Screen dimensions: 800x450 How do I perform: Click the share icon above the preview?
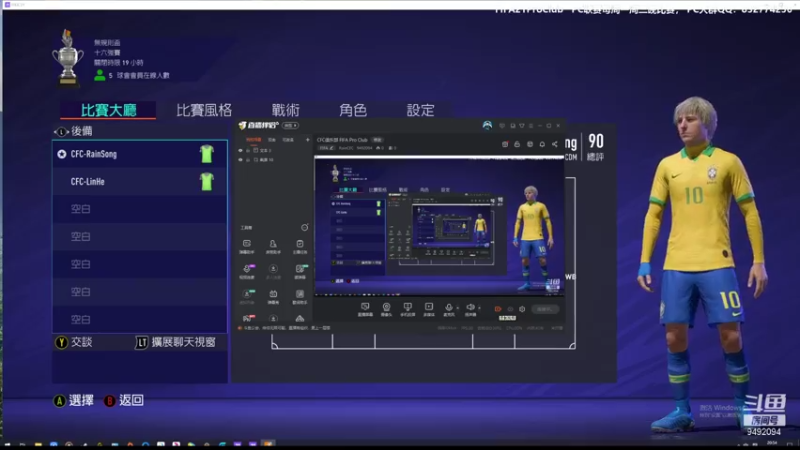555,144
